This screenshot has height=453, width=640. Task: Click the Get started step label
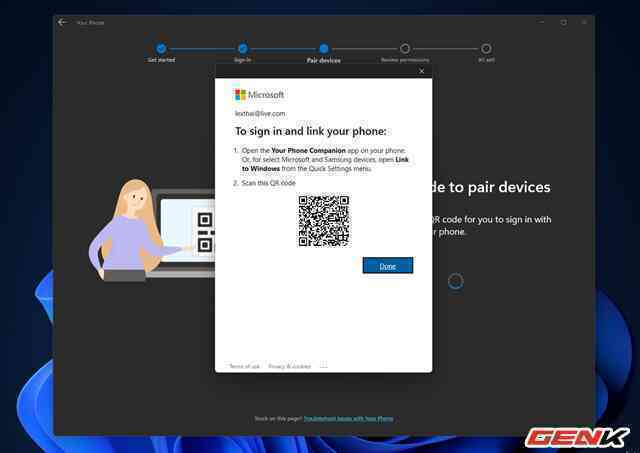(161, 60)
